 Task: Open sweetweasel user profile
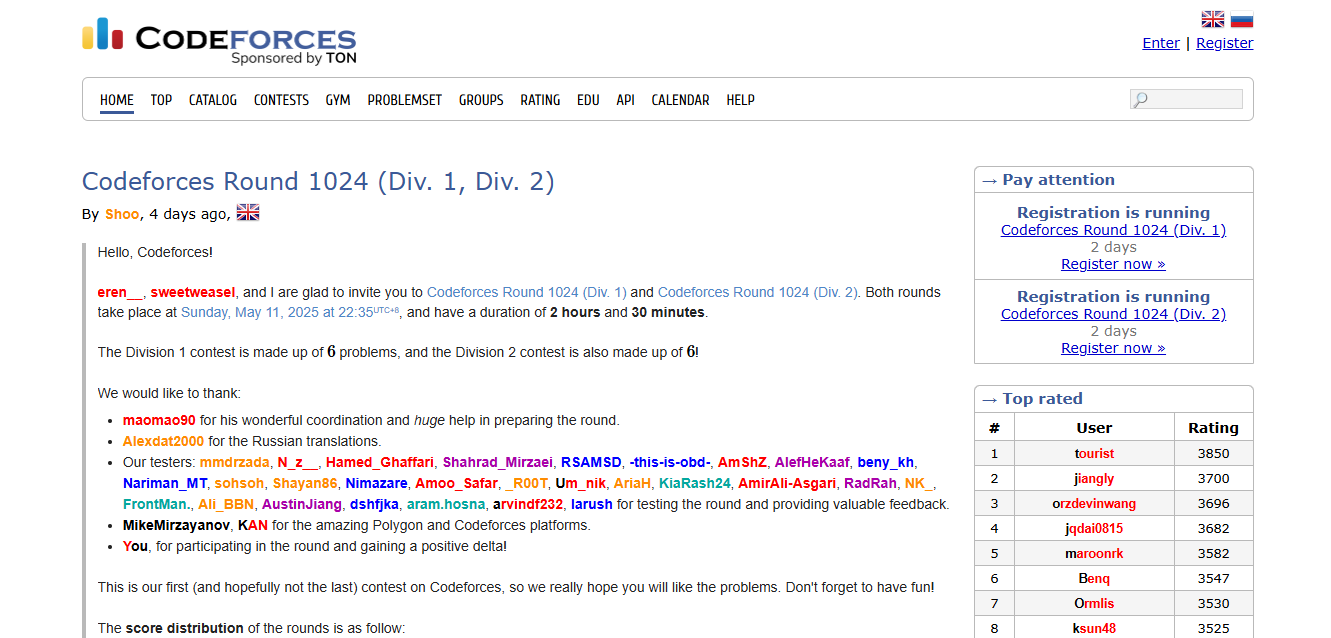tap(193, 292)
